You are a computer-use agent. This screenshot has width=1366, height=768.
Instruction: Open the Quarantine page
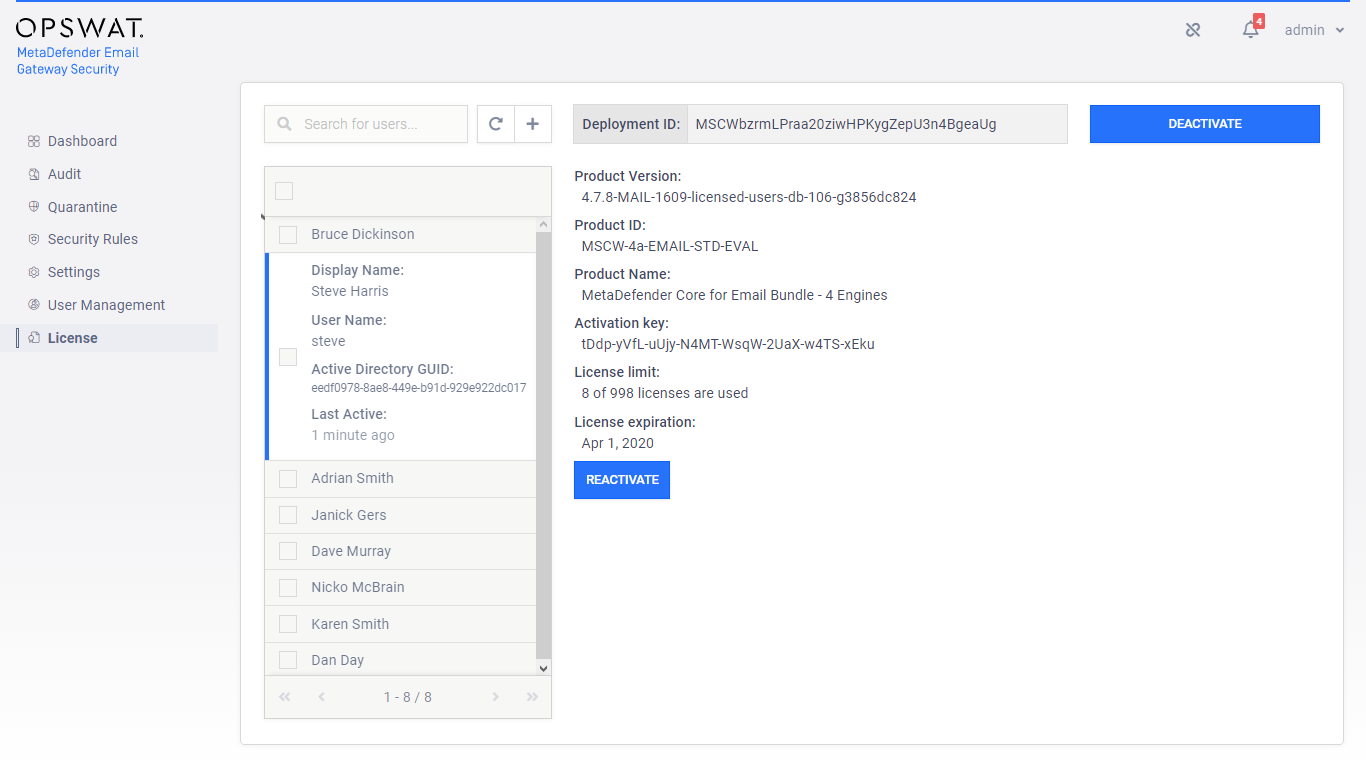[82, 207]
